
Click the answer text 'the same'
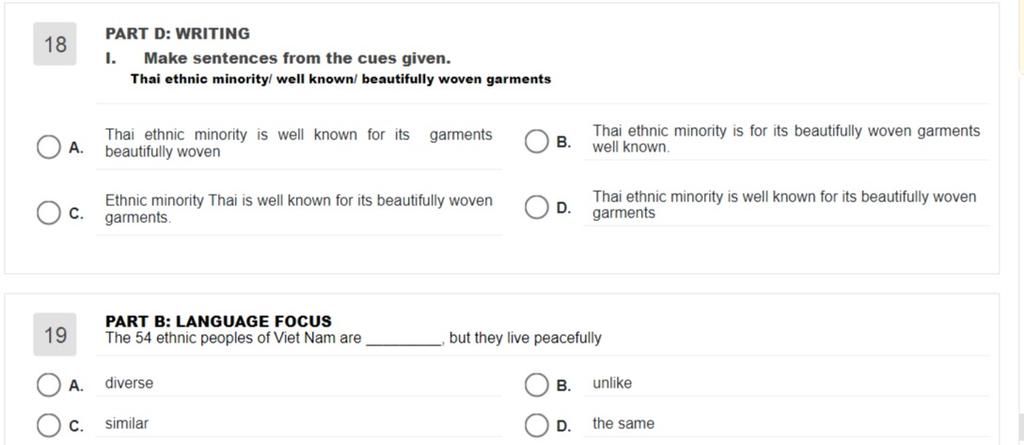[623, 423]
